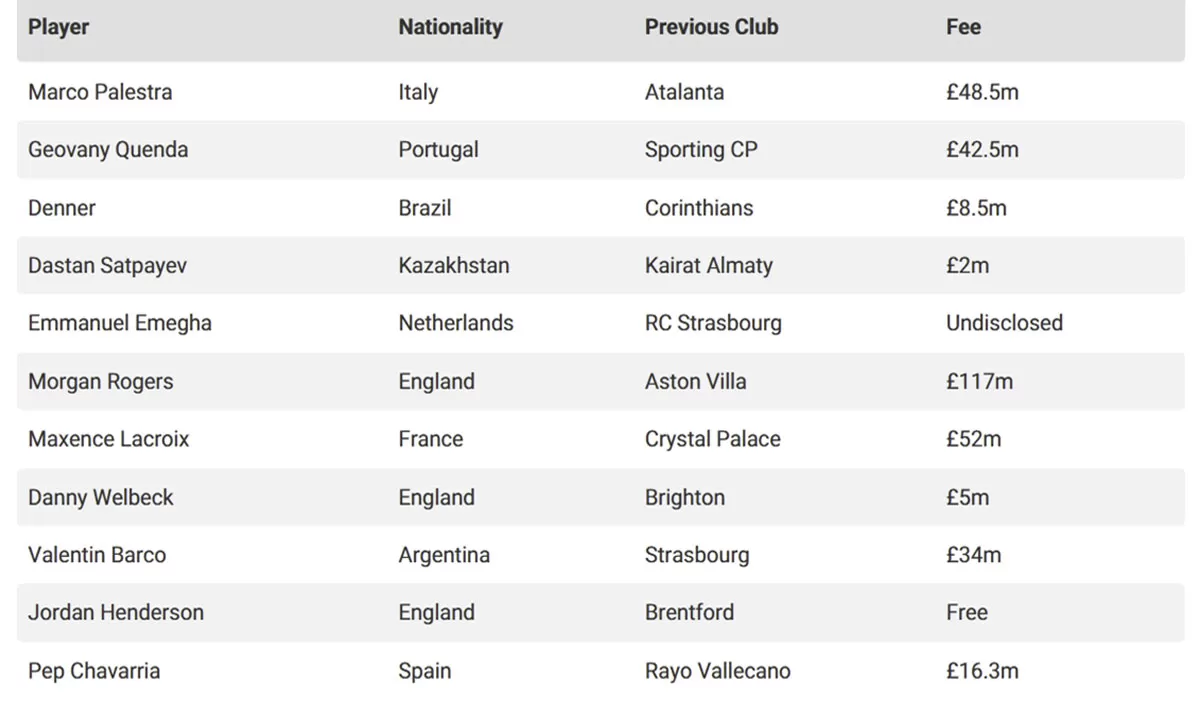Viewport: 1200px width, 716px height.
Task: Click the Nationality column header
Action: pyautogui.click(x=450, y=27)
